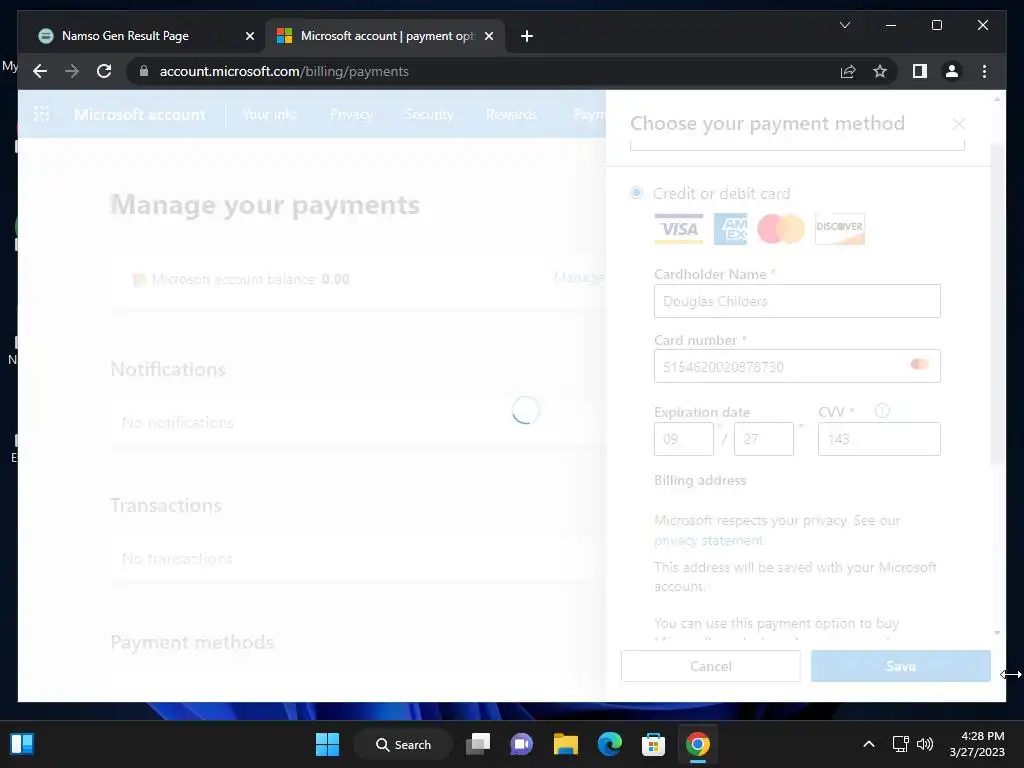Viewport: 1024px width, 768px height.
Task: Launch Microsoft Teams Chat from the taskbar
Action: (x=521, y=744)
